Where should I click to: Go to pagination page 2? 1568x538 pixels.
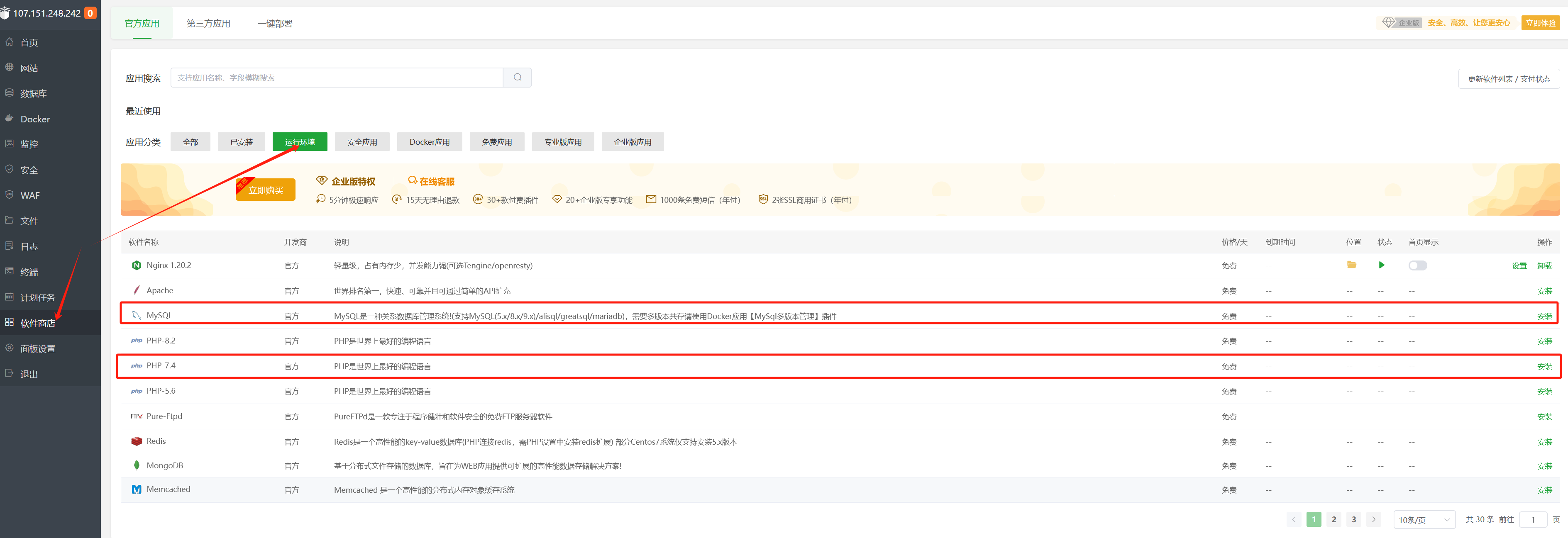click(1334, 519)
